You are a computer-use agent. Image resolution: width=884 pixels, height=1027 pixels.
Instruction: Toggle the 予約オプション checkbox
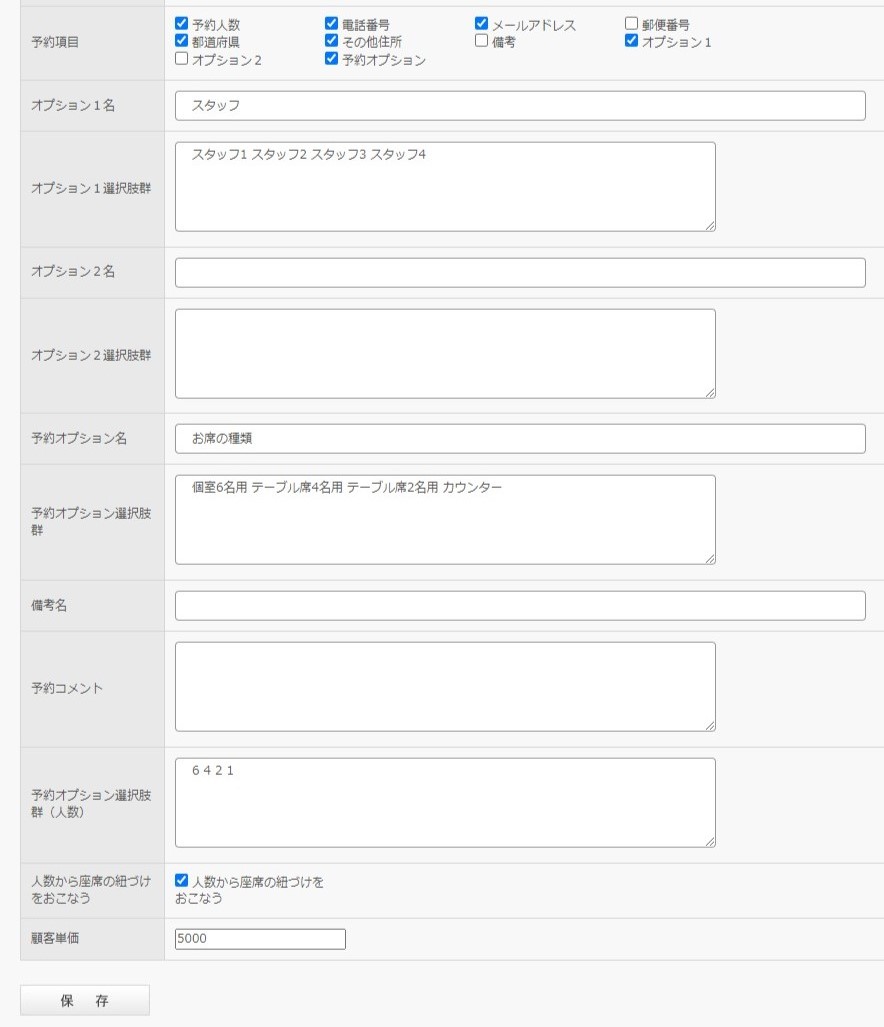click(332, 59)
